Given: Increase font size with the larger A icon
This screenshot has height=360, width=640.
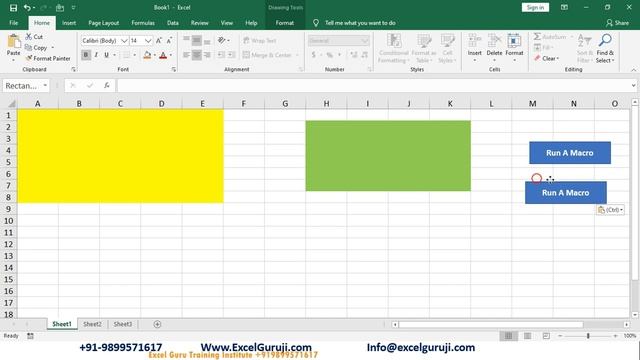Looking at the screenshot, I should (159, 40).
